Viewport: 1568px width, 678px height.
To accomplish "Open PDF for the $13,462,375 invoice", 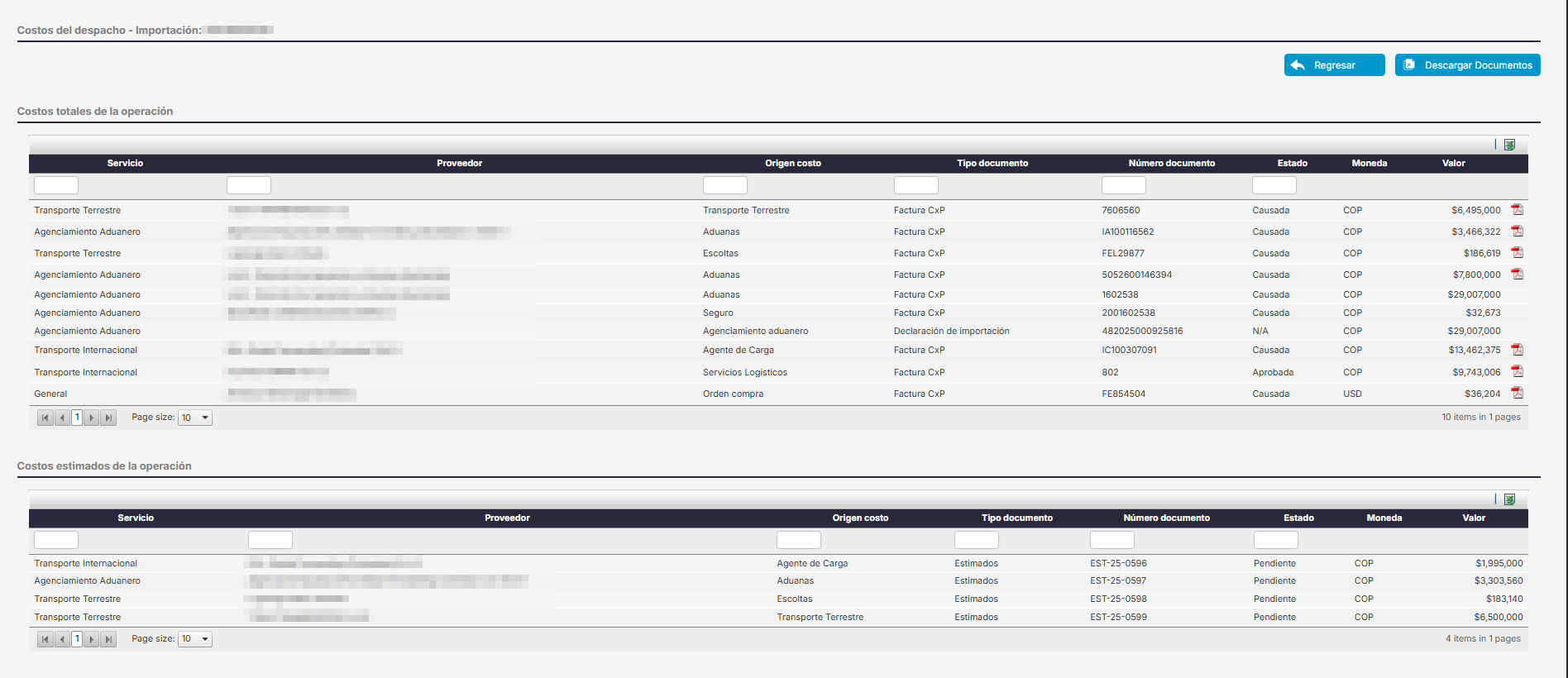I will tap(1517, 350).
